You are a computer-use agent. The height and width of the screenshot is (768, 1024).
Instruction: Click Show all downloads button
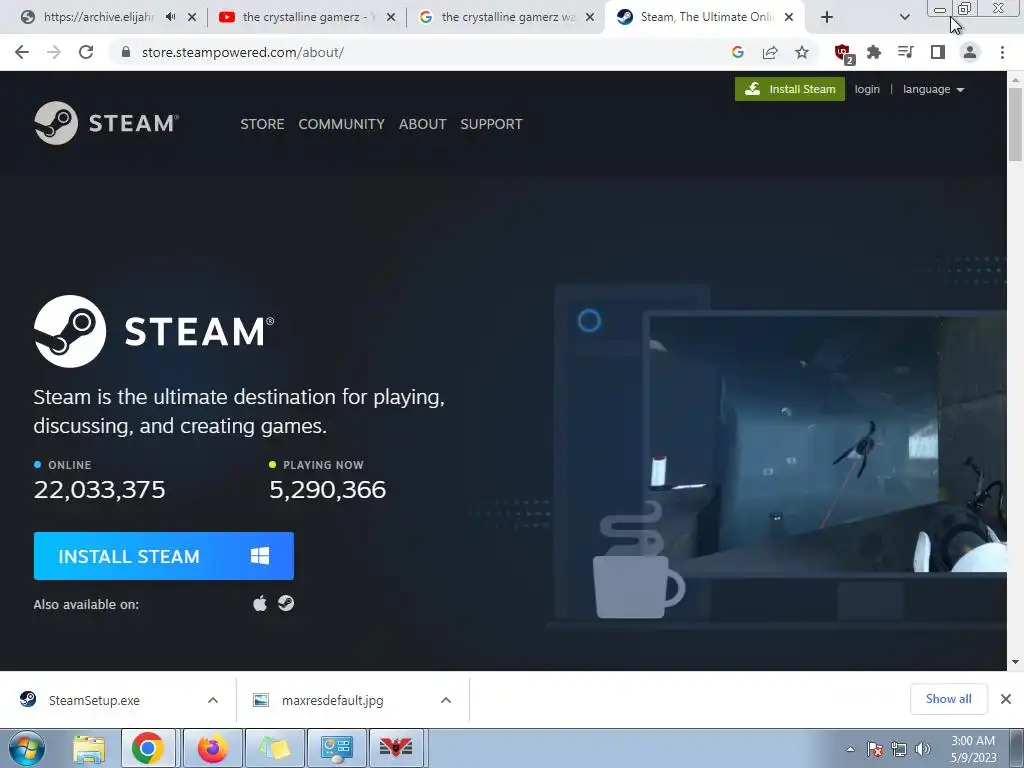pyautogui.click(x=948, y=699)
